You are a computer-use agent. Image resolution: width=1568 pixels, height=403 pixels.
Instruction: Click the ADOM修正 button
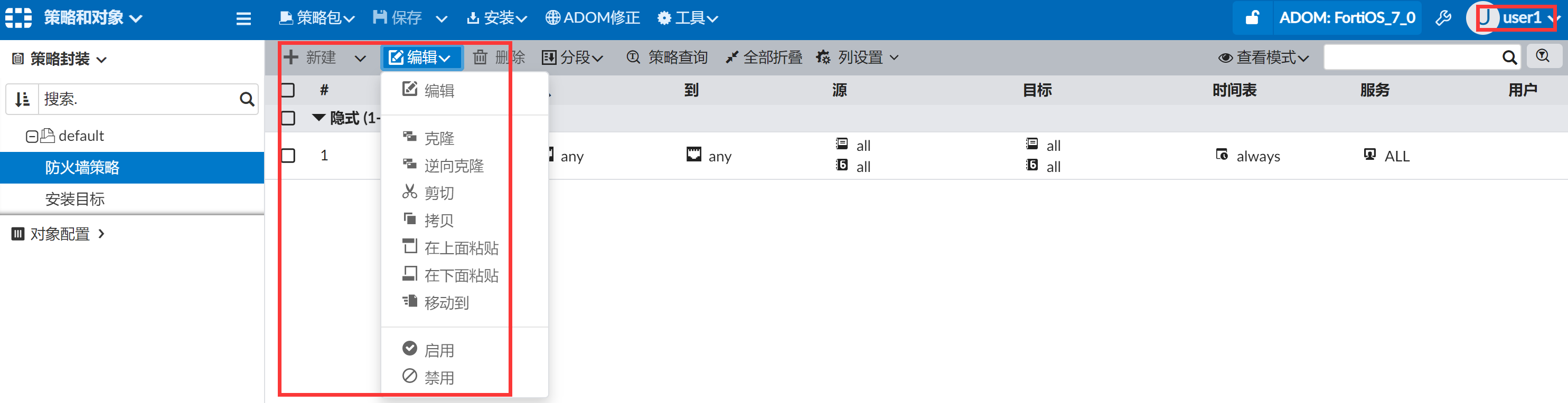click(x=592, y=18)
